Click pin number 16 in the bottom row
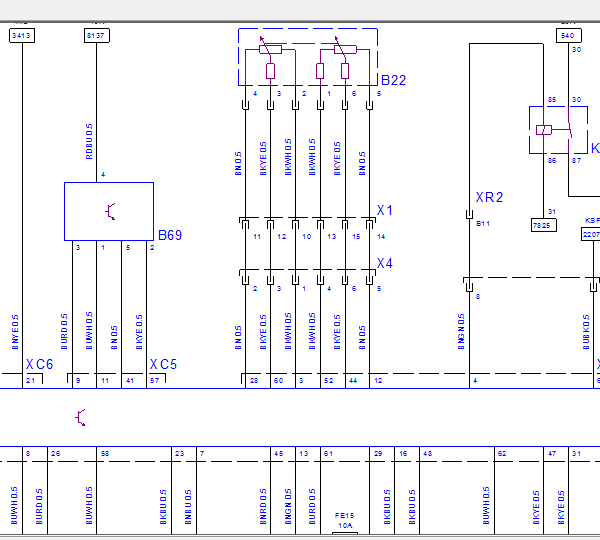Viewport: 600px width, 540px height. pyautogui.click(x=403, y=454)
